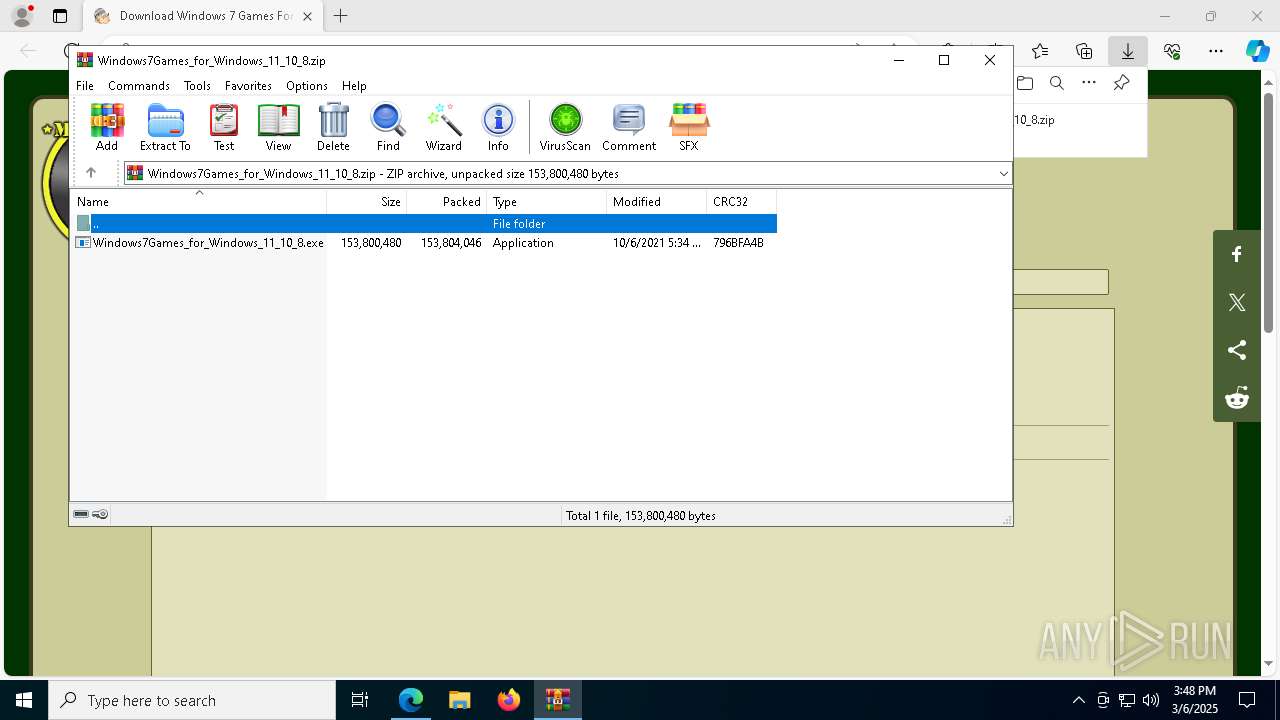
Task: Open the volume control in system tray
Action: (x=1150, y=700)
